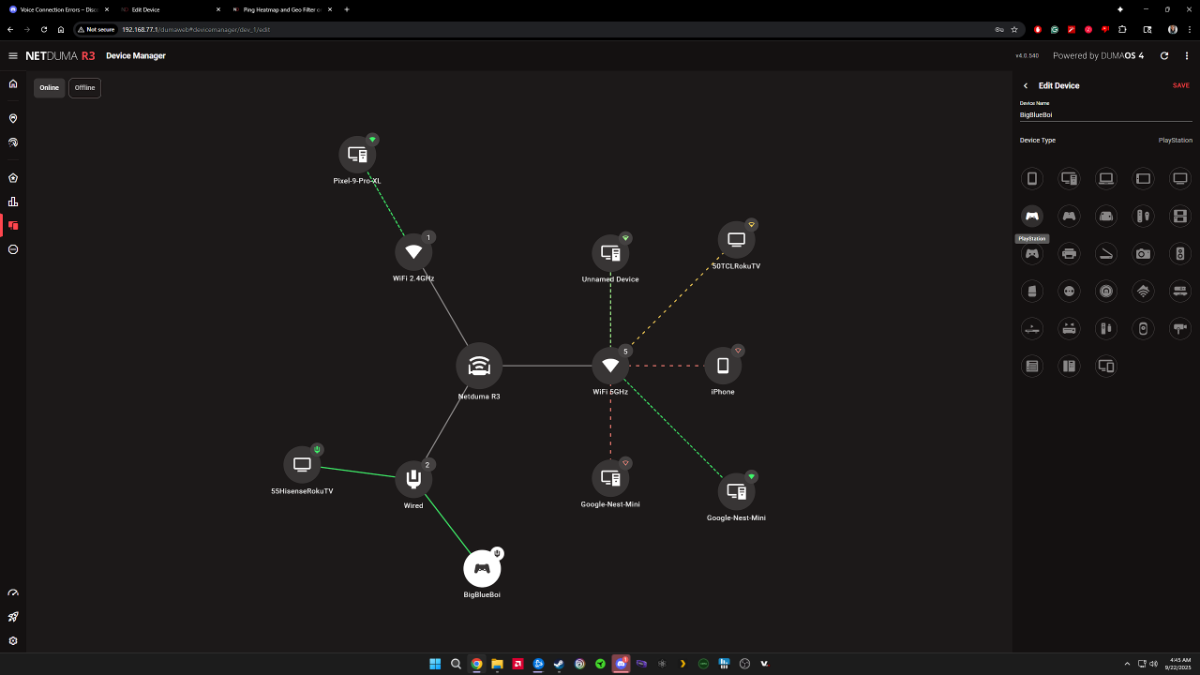Expand the hamburger navigation menu
Viewport: 1200px width, 675px height.
pyautogui.click(x=13, y=56)
